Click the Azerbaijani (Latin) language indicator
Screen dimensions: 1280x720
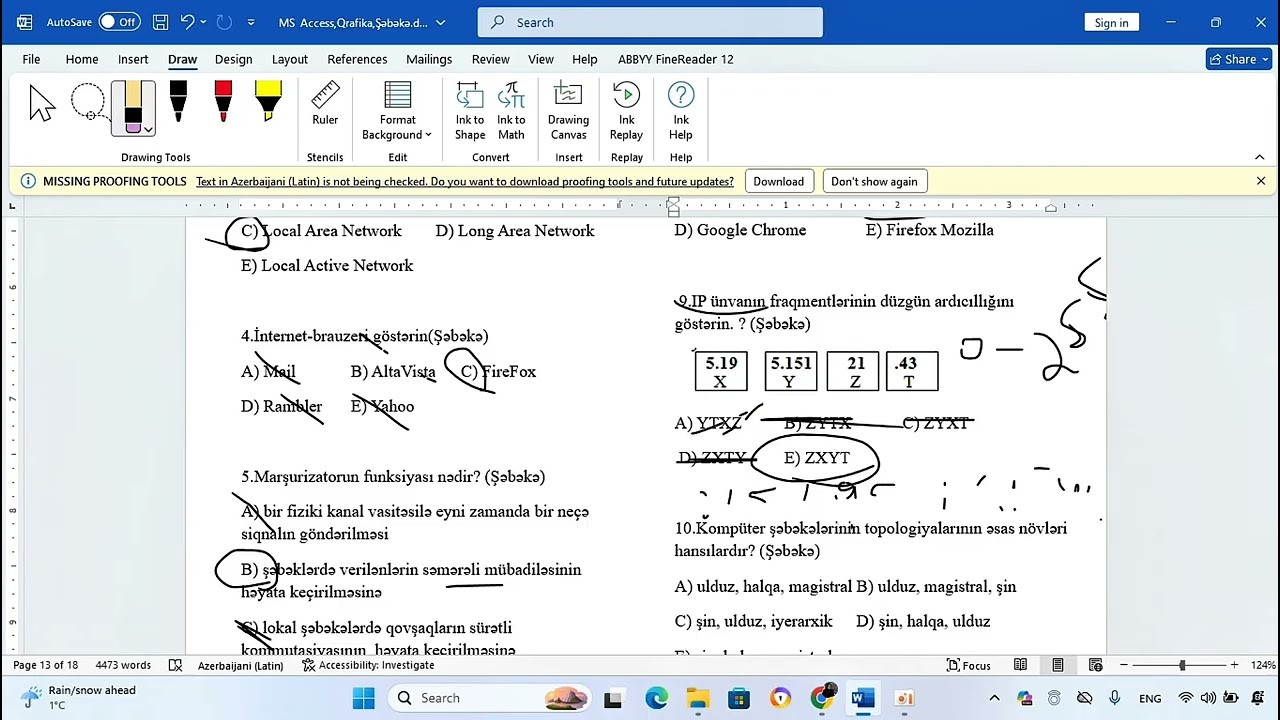point(240,665)
